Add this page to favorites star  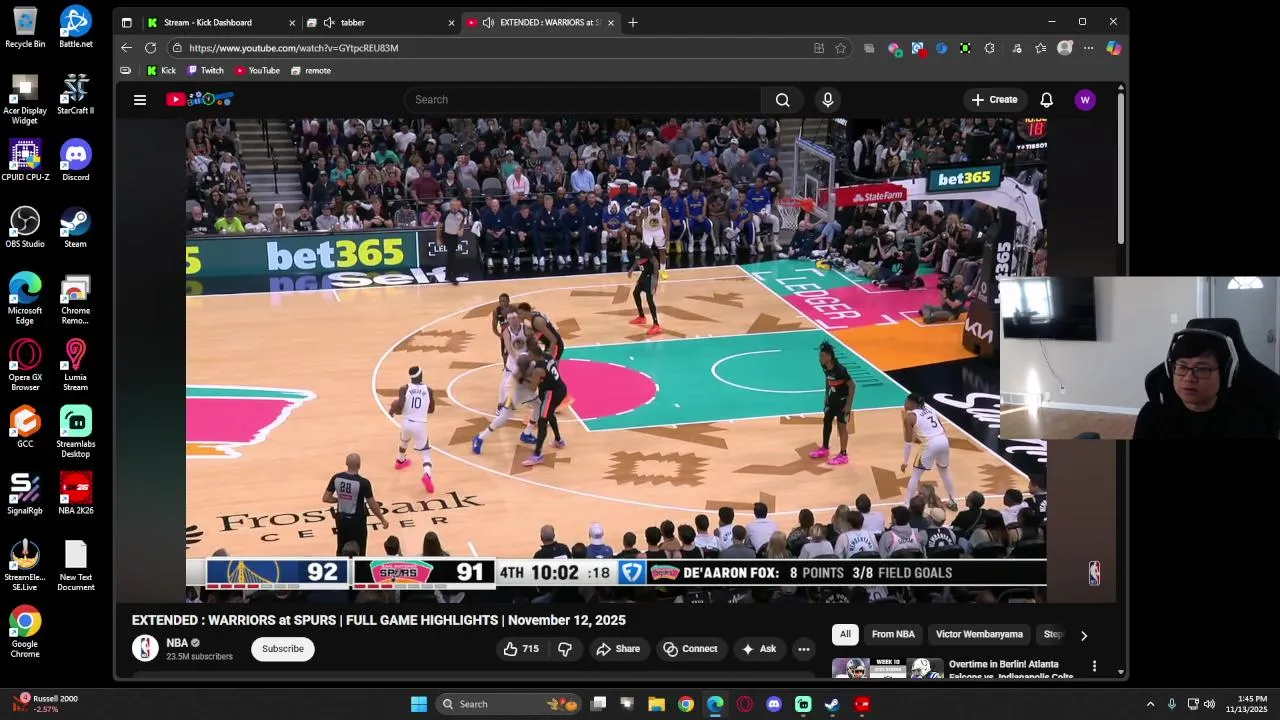point(841,48)
